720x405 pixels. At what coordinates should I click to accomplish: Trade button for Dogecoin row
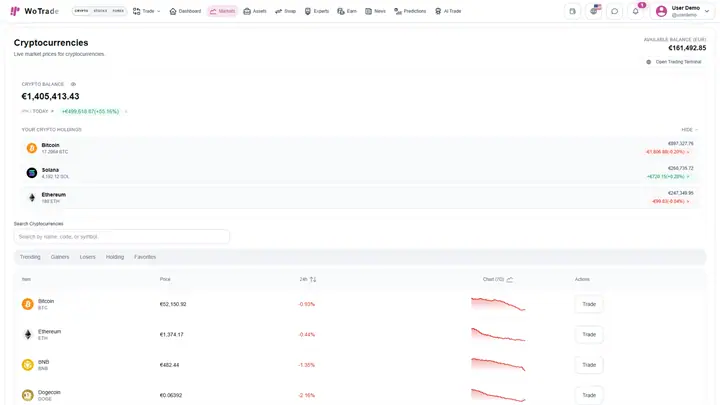589,395
